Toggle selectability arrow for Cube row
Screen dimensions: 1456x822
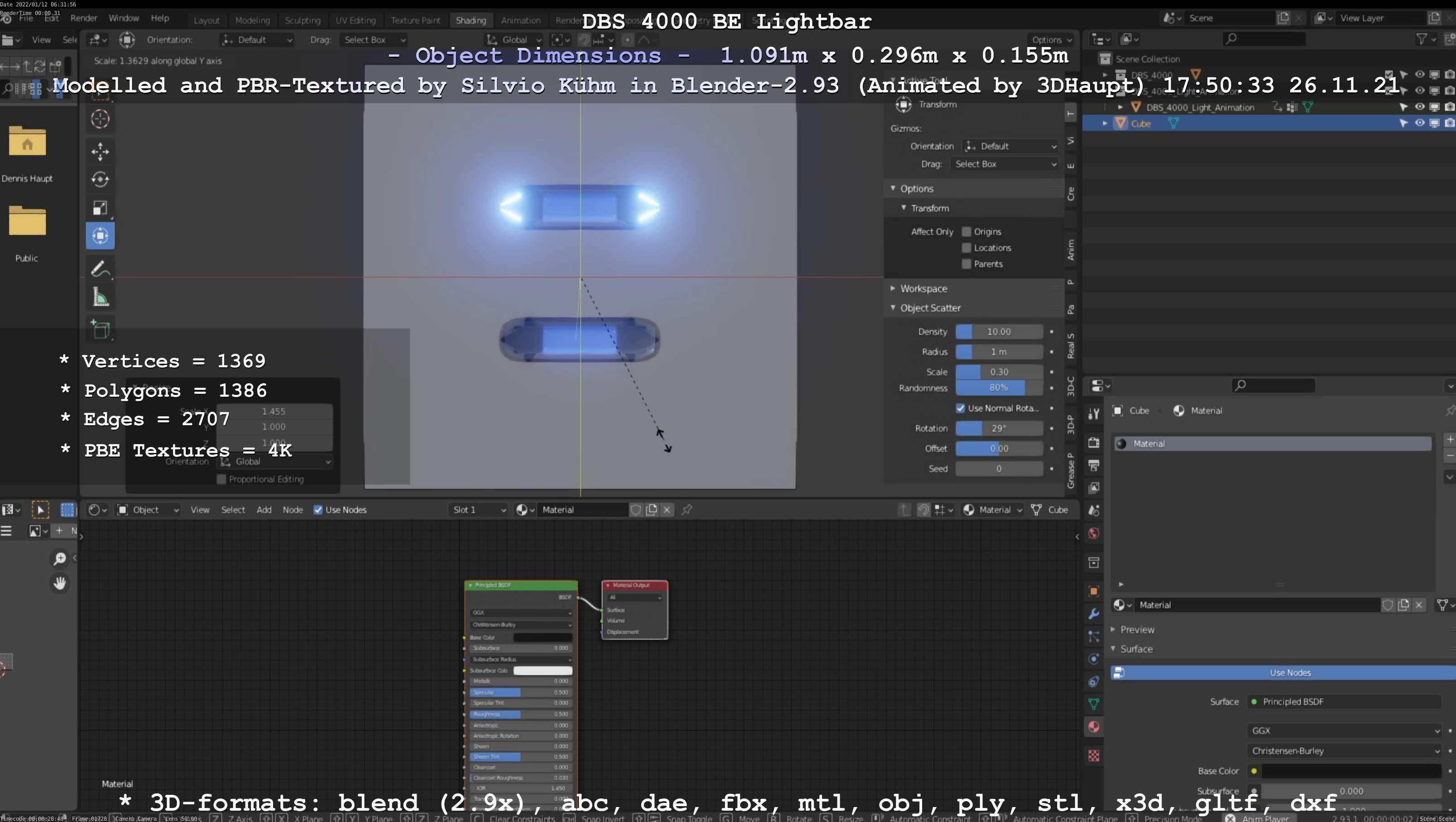(1403, 123)
